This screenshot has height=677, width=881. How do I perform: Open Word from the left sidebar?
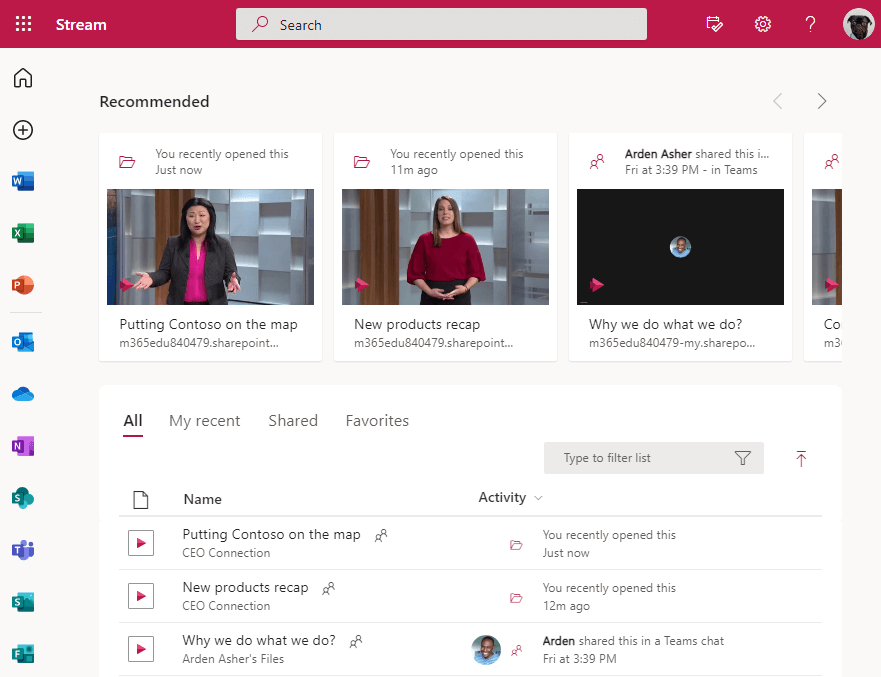pyautogui.click(x=22, y=181)
